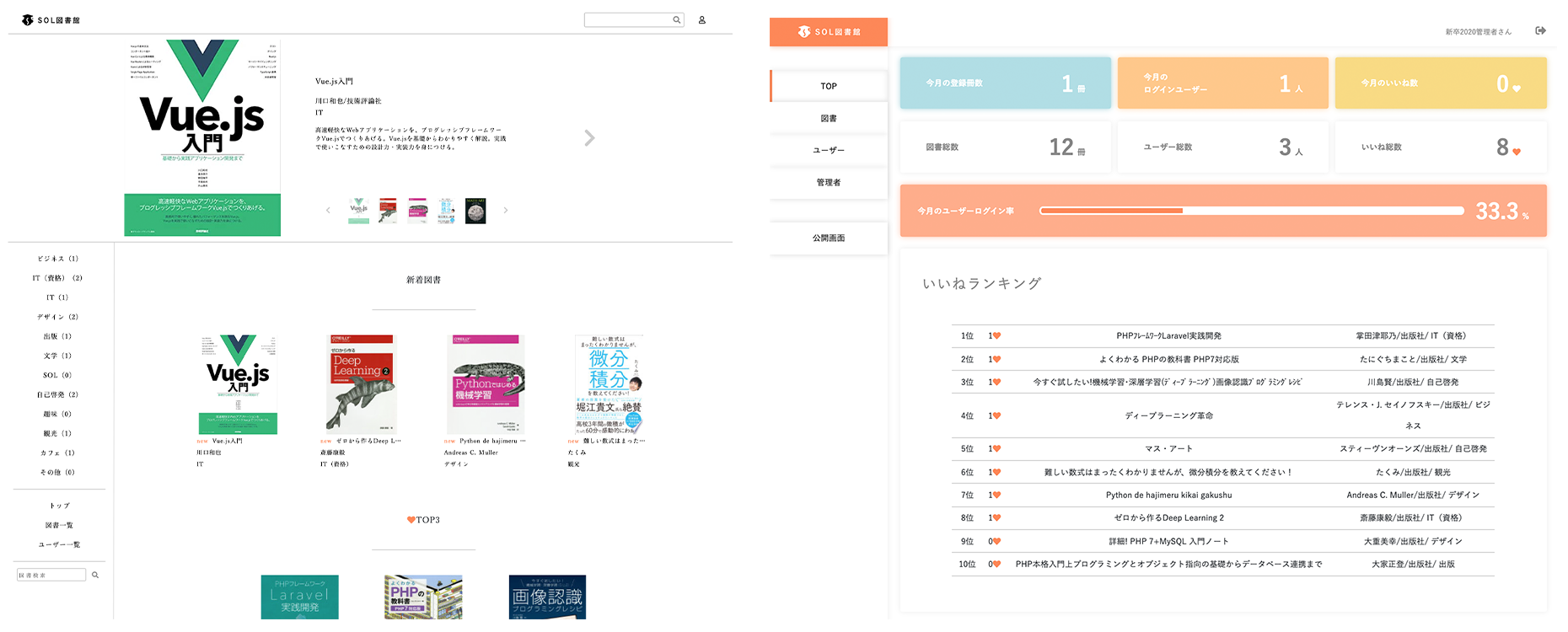Click the SOL図書館 logo in orange admin banner
Viewport: 1568px width, 632px height.
click(x=829, y=32)
